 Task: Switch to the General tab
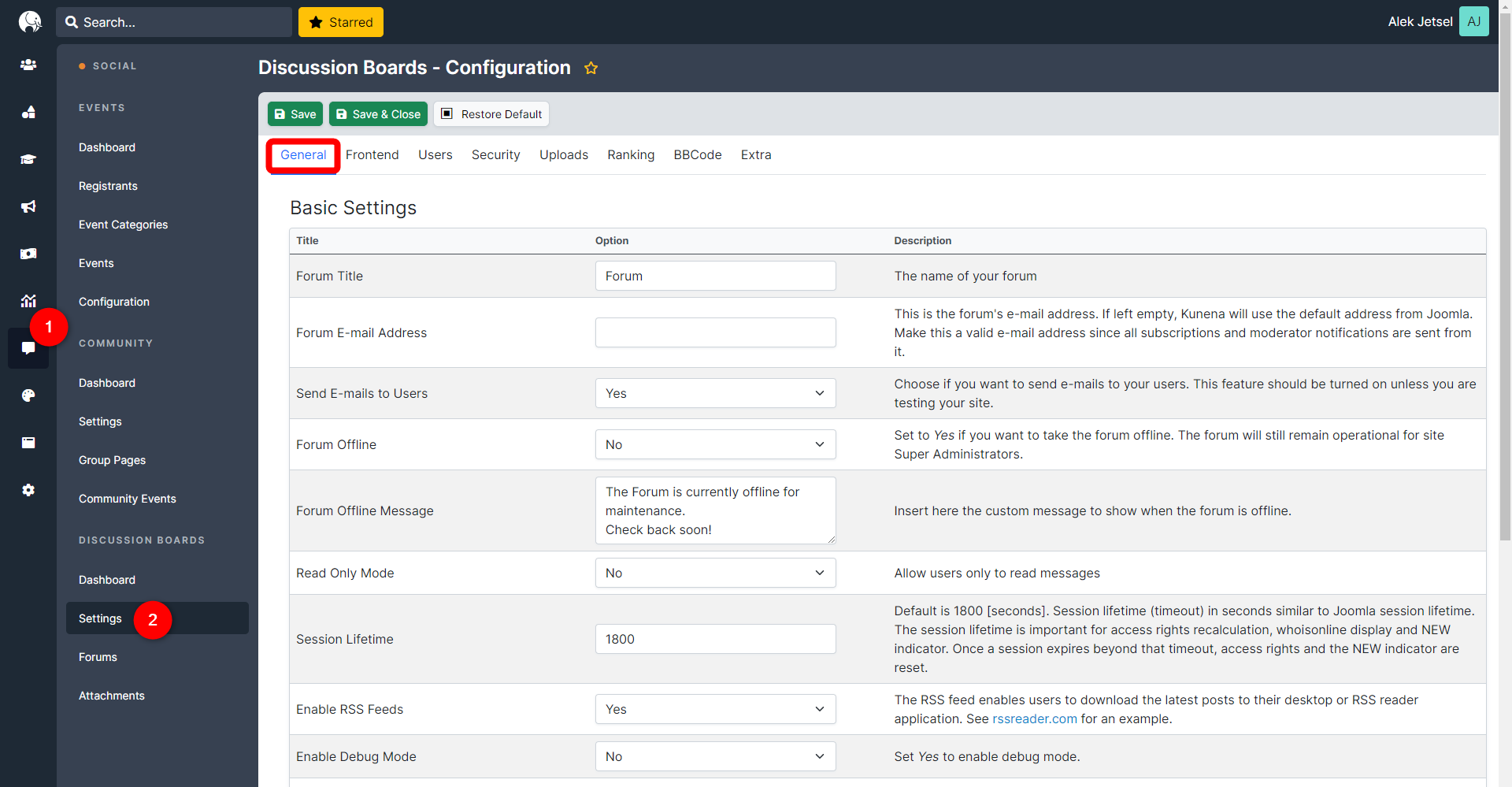pyautogui.click(x=303, y=154)
